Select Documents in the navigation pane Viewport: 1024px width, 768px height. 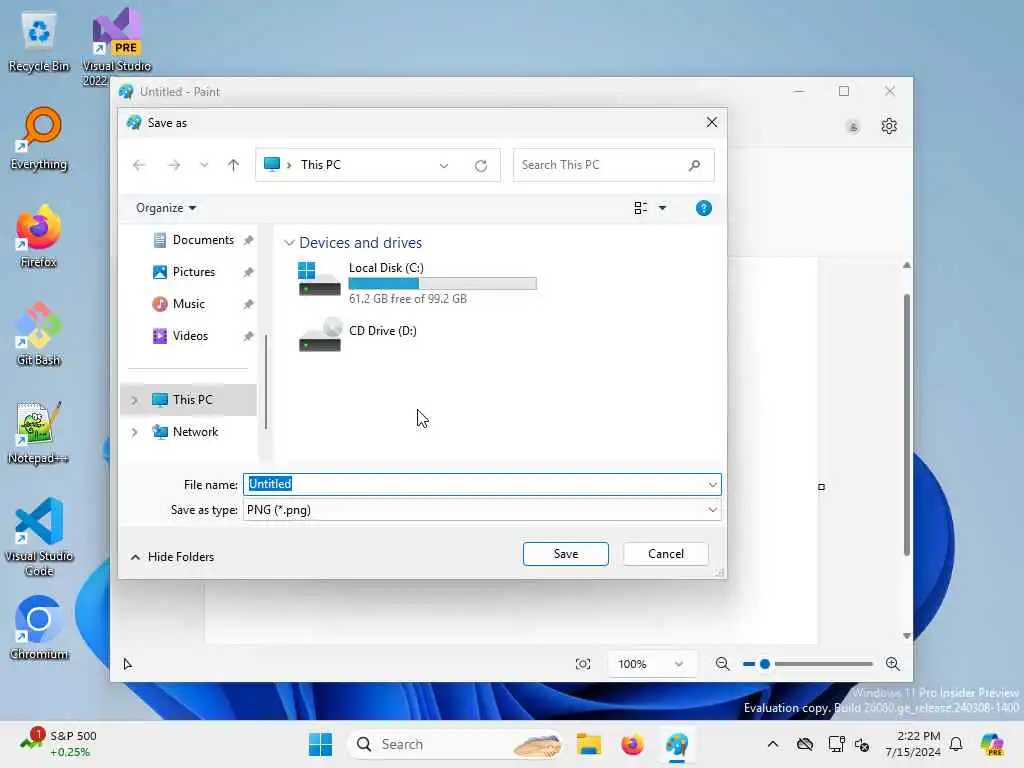pos(202,240)
